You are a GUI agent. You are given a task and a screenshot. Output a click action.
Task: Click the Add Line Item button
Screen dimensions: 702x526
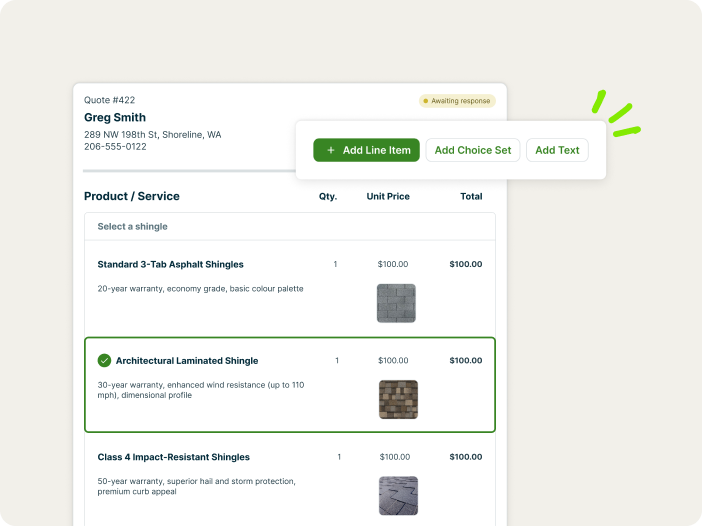(x=366, y=150)
